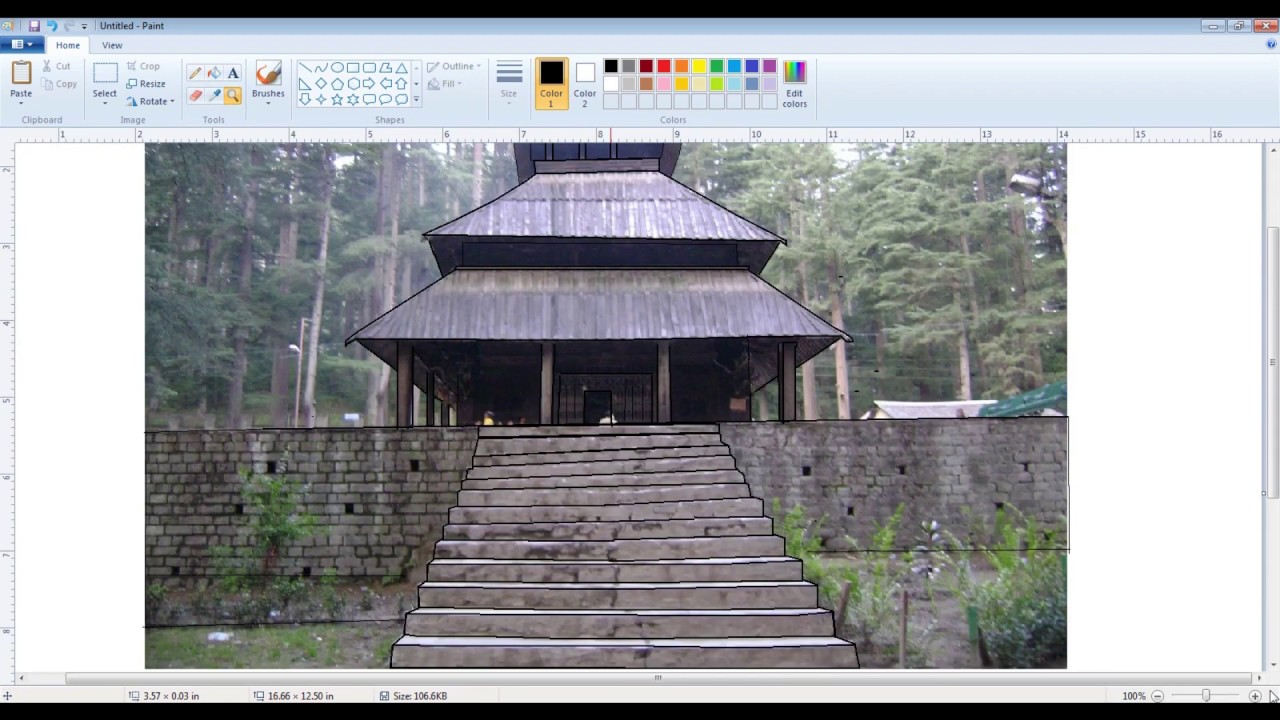1280x720 pixels.
Task: Activate the Color 2 button
Action: tap(585, 84)
